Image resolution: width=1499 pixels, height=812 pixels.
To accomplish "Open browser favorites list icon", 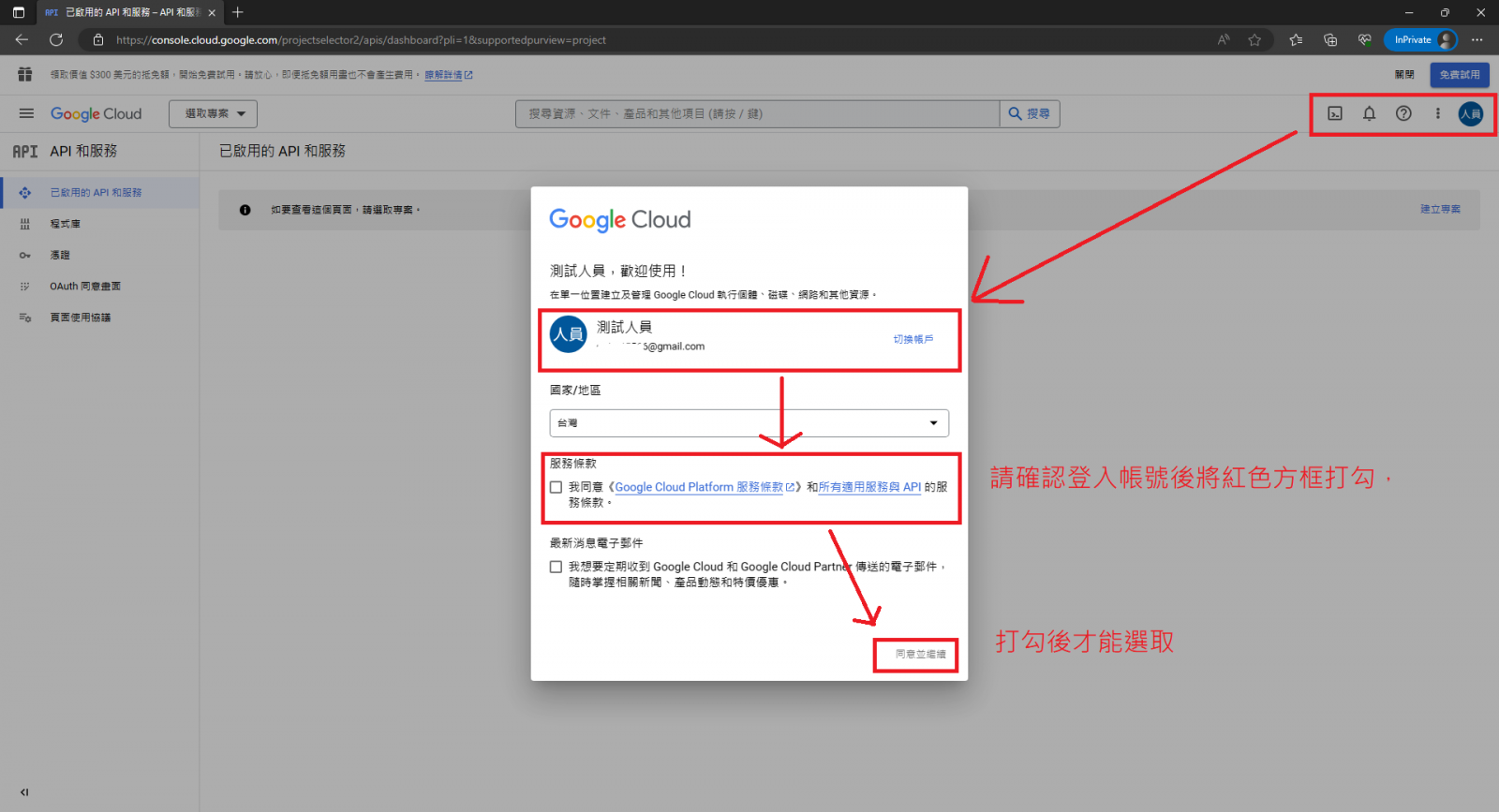I will pos(1296,39).
